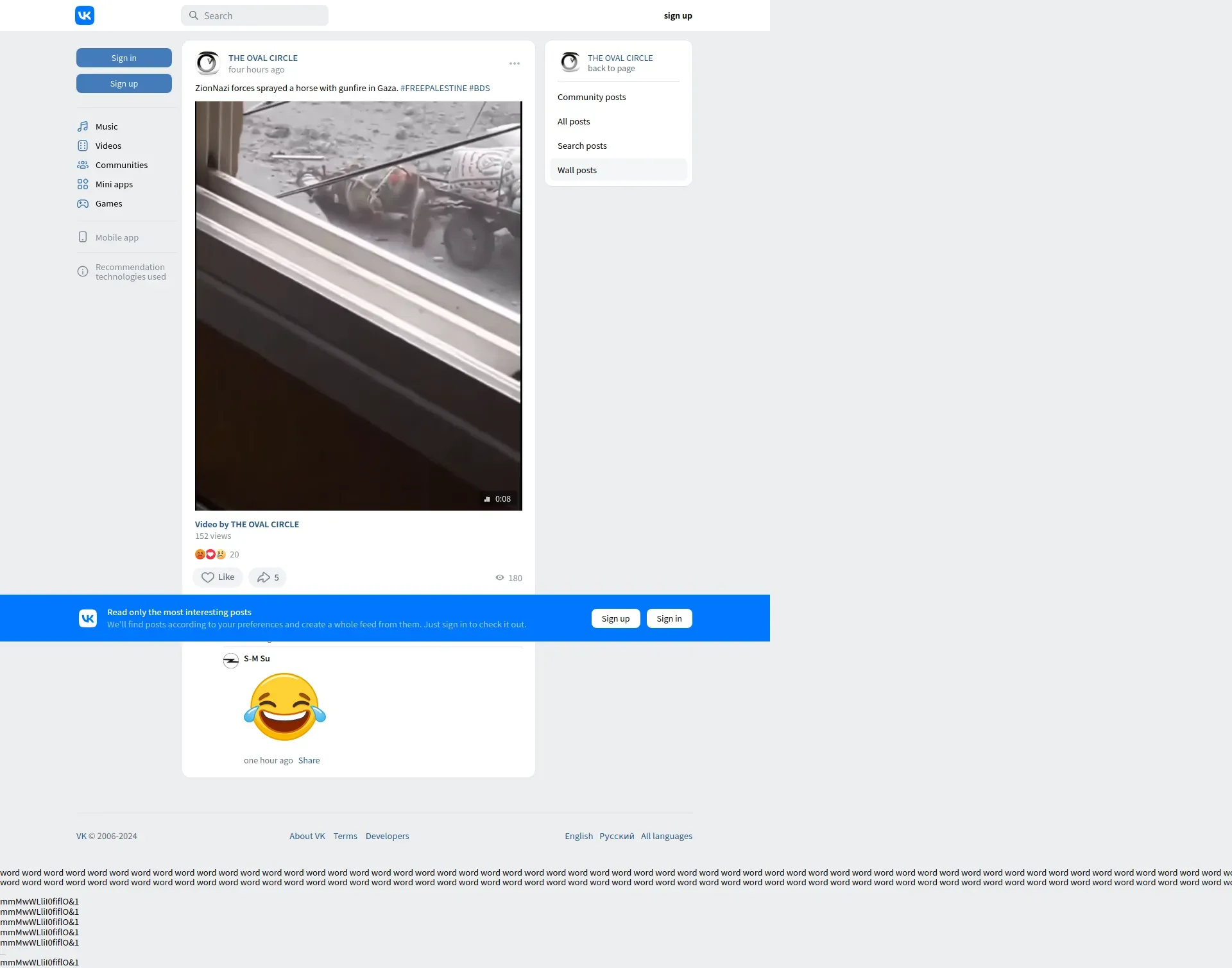Click THE OVAL CIRCLE avatar in right panel

[x=570, y=62]
